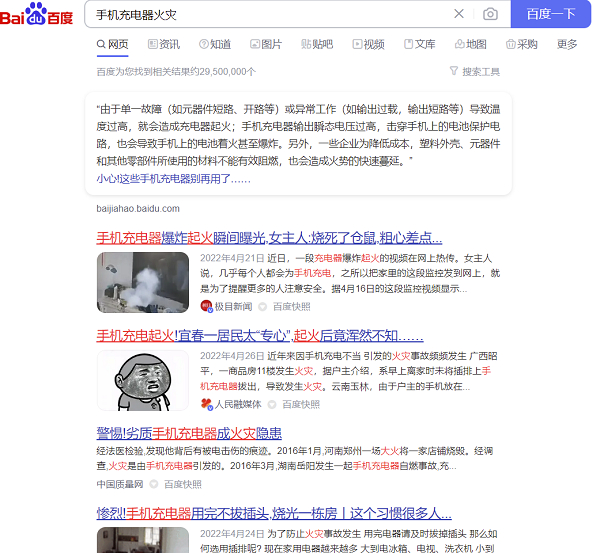Click the 百度一下 search button
This screenshot has width=600, height=553.
(x=551, y=14)
